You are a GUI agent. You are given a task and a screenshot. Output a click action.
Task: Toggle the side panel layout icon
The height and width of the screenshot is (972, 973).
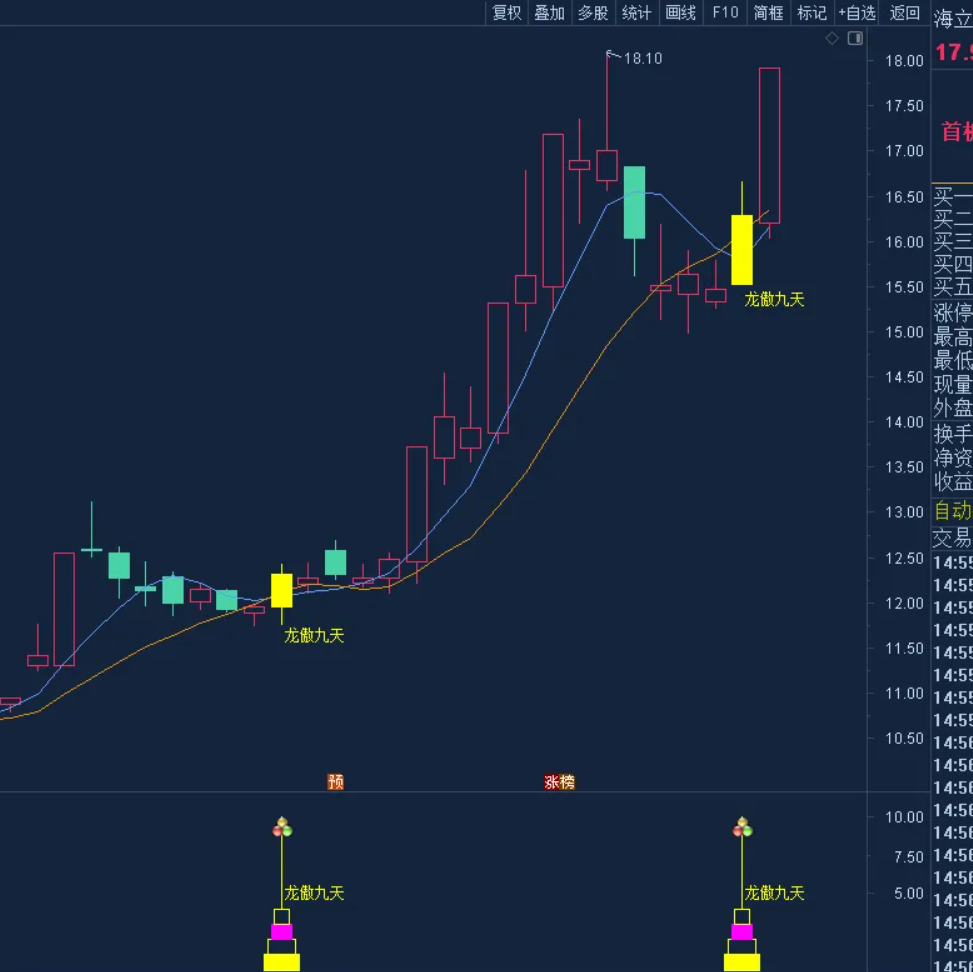pos(855,38)
